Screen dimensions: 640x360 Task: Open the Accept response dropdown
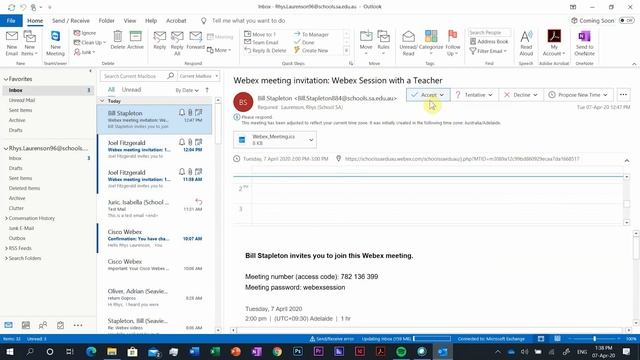(442, 95)
